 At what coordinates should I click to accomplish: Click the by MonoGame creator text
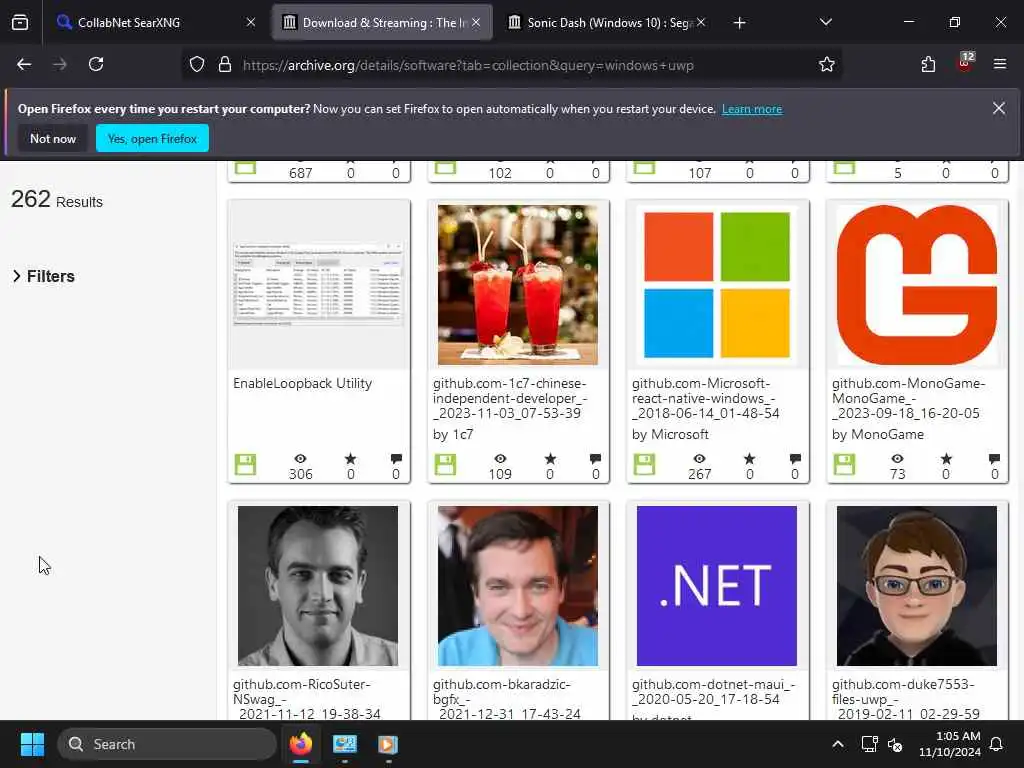(x=878, y=434)
